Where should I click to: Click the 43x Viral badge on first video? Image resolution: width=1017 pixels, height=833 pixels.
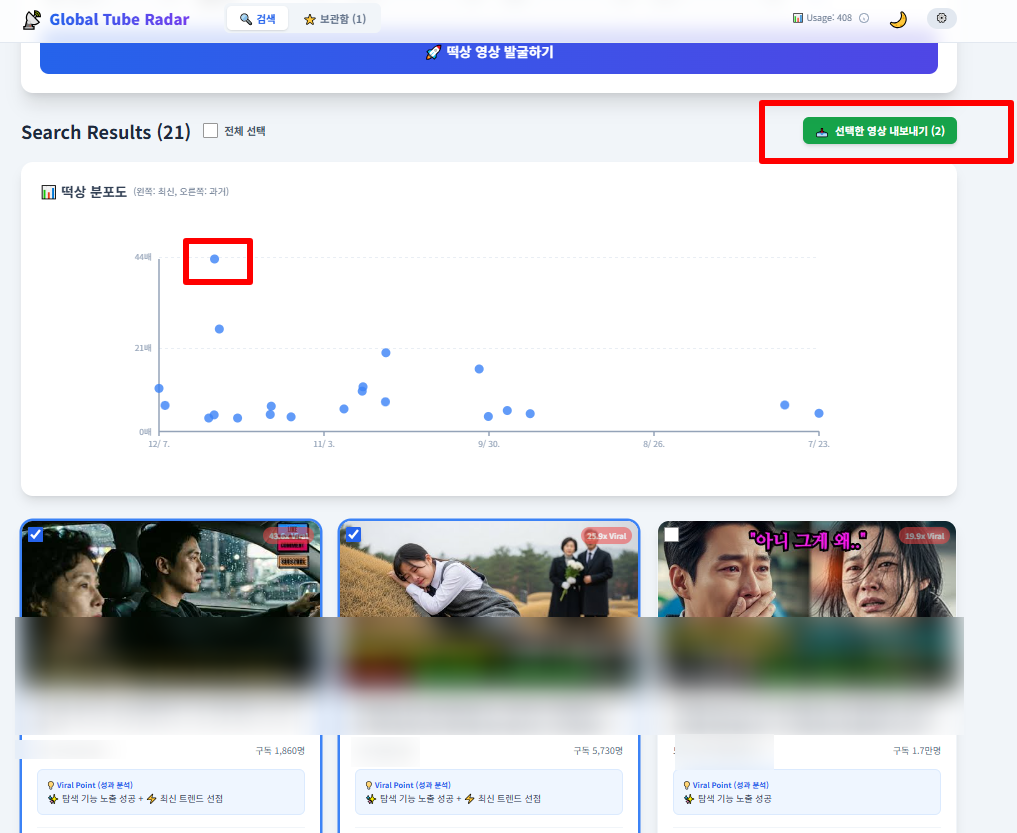pyautogui.click(x=288, y=536)
